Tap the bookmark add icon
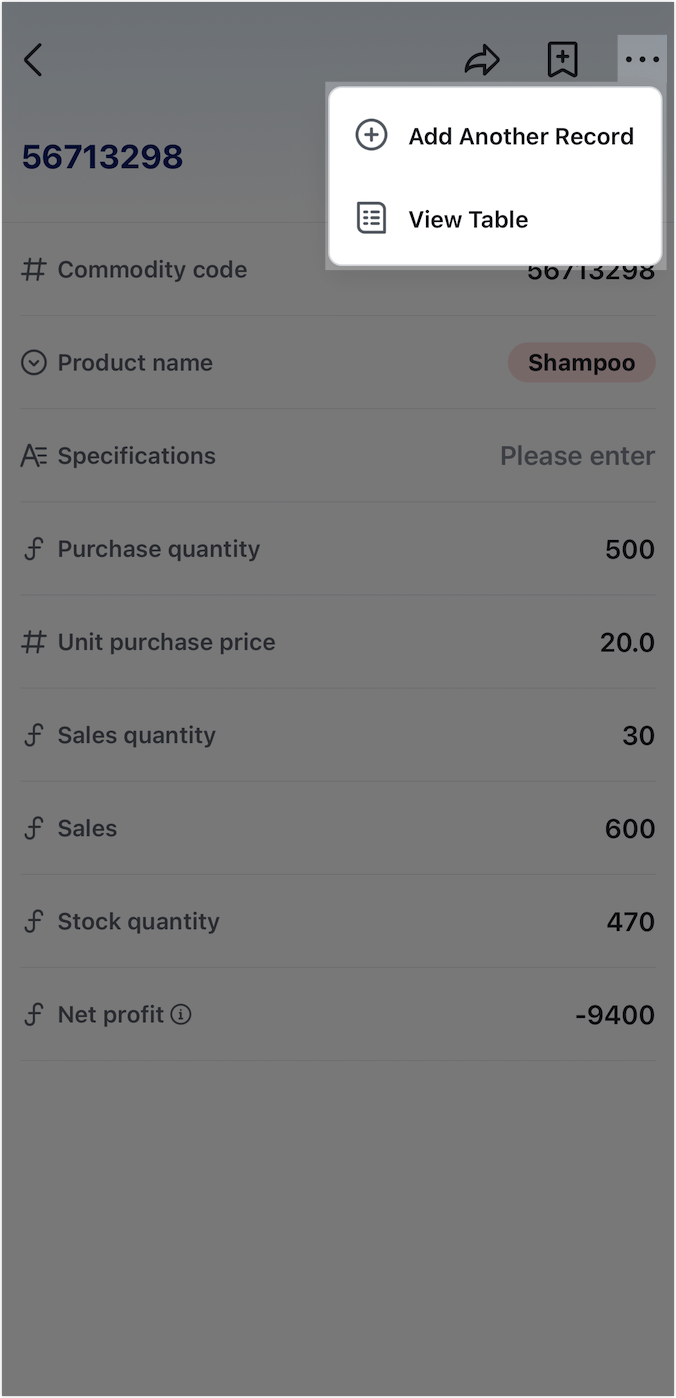Viewport: 676px width, 1398px height. click(x=563, y=60)
